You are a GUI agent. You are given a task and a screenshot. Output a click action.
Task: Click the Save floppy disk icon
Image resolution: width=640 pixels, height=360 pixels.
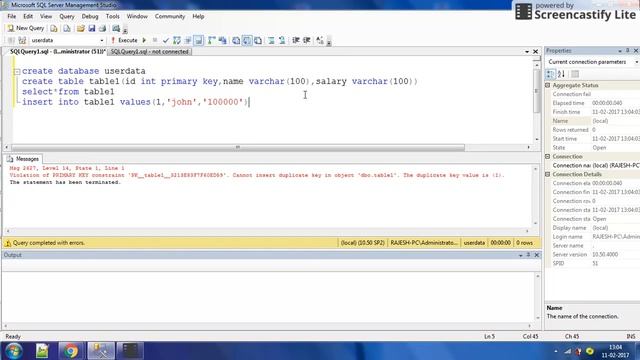click(x=92, y=28)
